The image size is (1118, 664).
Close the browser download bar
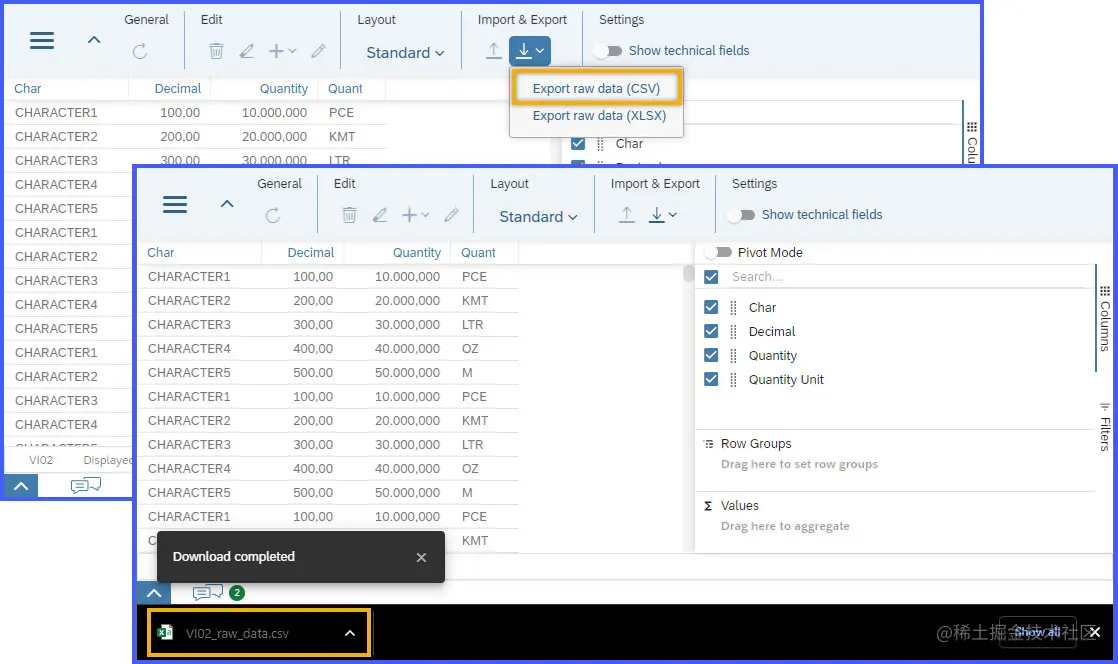pyautogui.click(x=1095, y=632)
